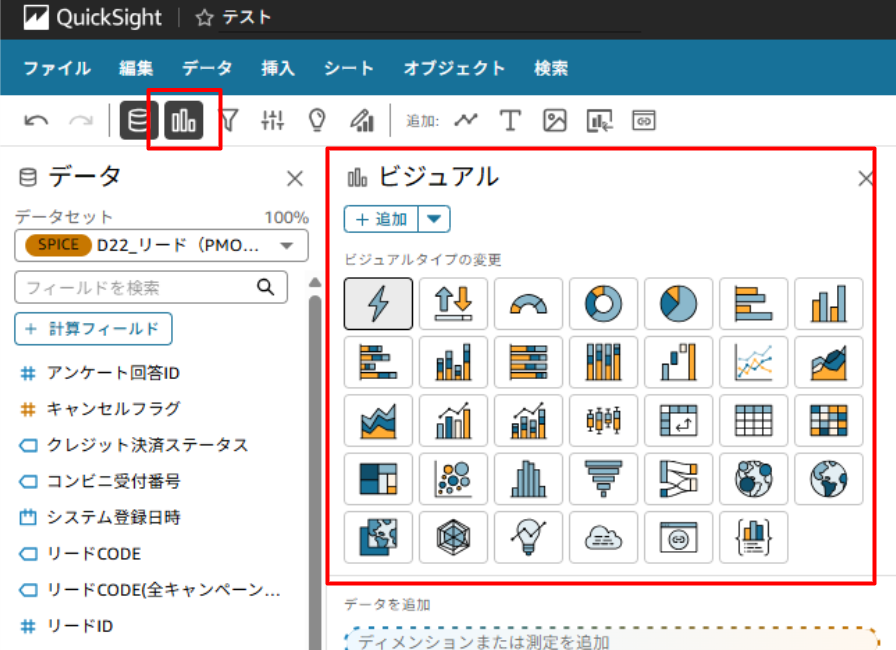Undo the last action
The width and height of the screenshot is (896, 650).
(x=36, y=121)
